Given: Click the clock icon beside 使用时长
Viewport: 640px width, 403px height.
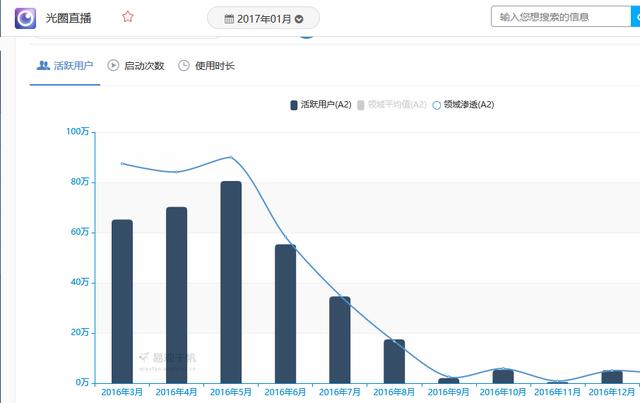Looking at the screenshot, I should click(184, 65).
